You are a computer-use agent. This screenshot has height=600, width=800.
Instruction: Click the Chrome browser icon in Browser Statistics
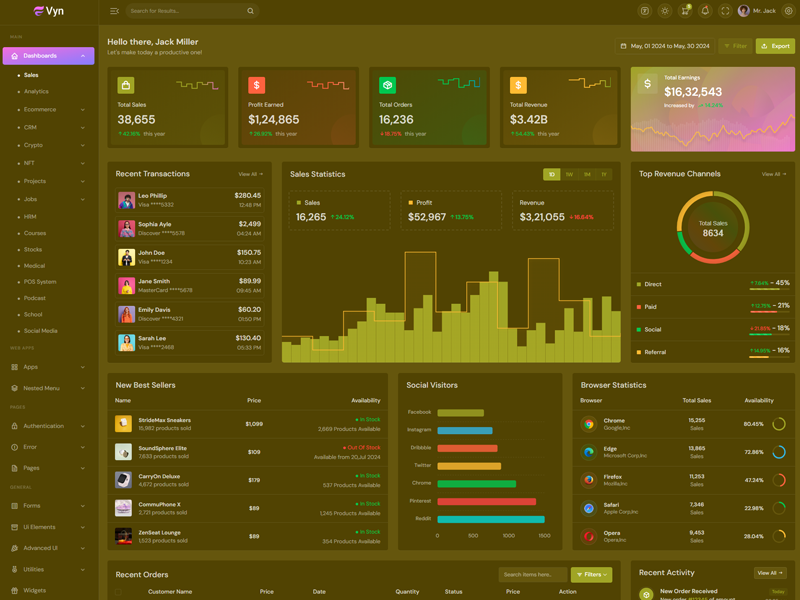(x=589, y=424)
